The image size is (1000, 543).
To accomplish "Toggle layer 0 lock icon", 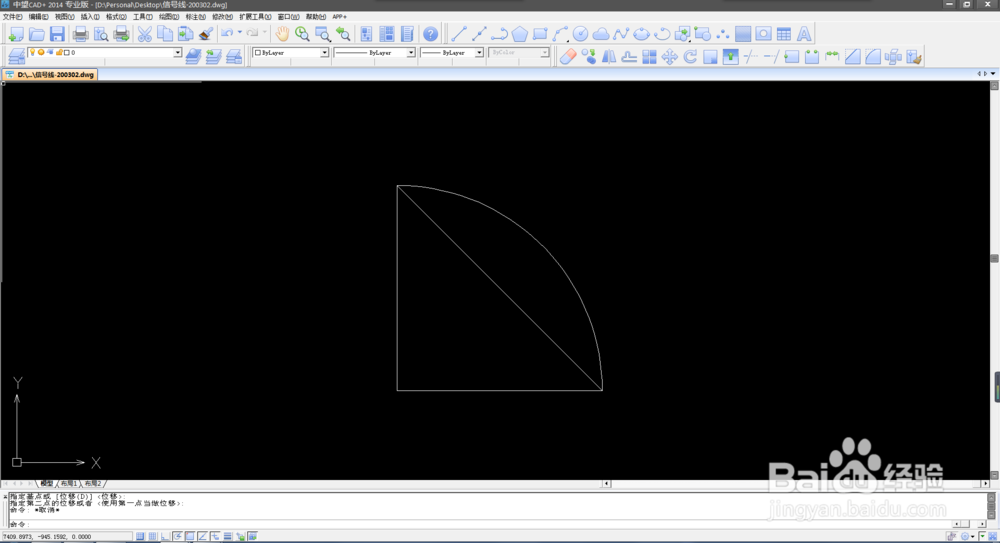I will click(59, 52).
